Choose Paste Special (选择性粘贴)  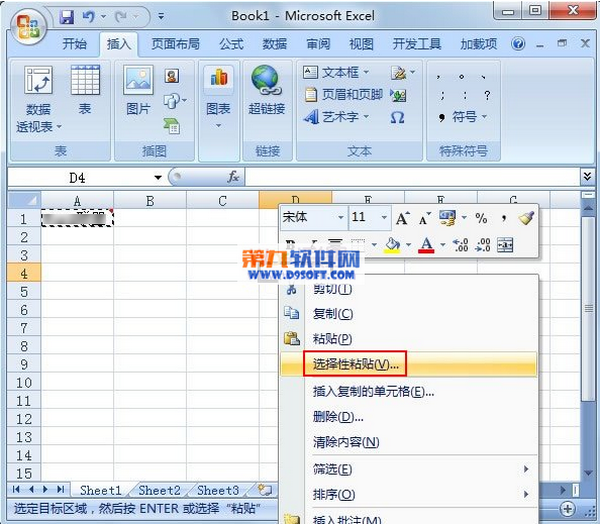(408, 364)
